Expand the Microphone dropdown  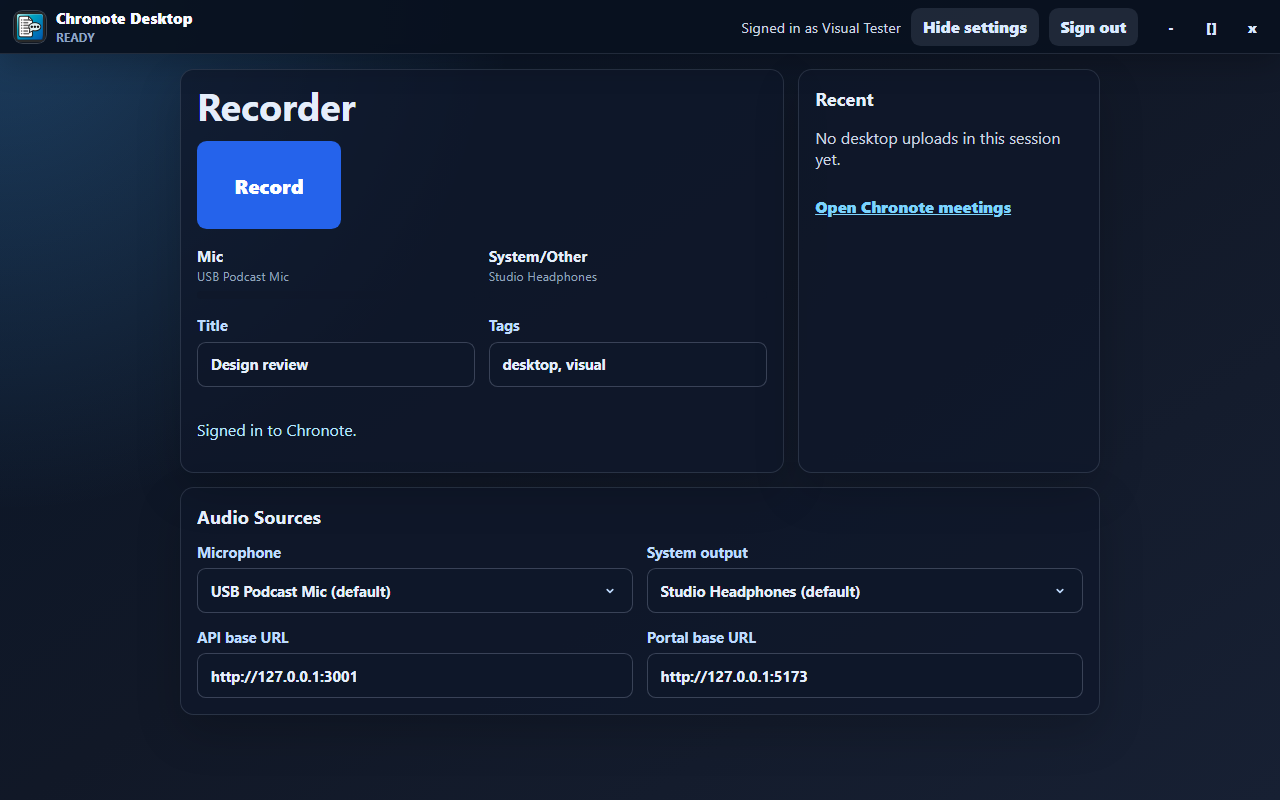click(x=415, y=591)
